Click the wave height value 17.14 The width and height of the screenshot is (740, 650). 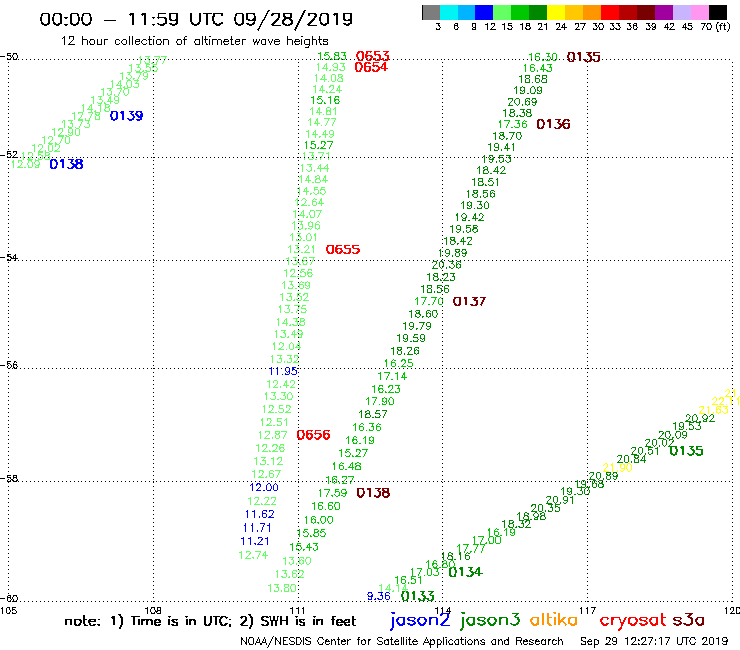click(x=392, y=376)
